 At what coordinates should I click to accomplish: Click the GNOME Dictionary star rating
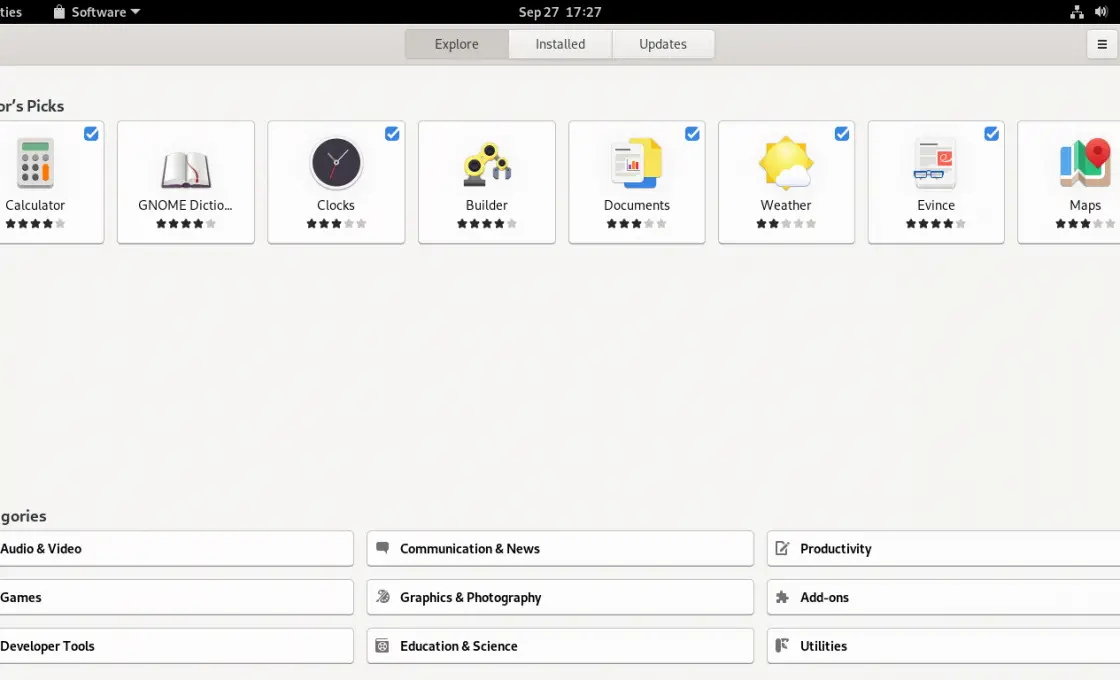pyautogui.click(x=186, y=224)
